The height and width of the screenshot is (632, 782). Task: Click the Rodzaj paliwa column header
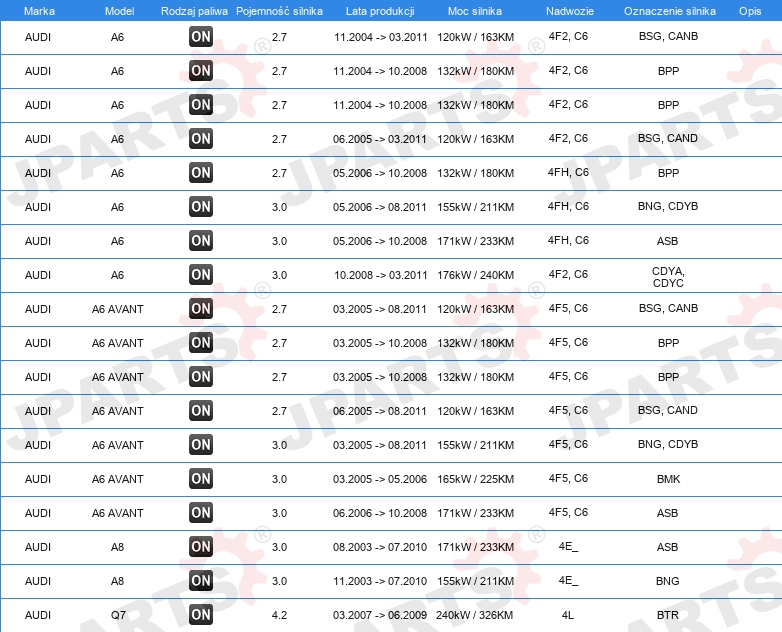pyautogui.click(x=195, y=11)
